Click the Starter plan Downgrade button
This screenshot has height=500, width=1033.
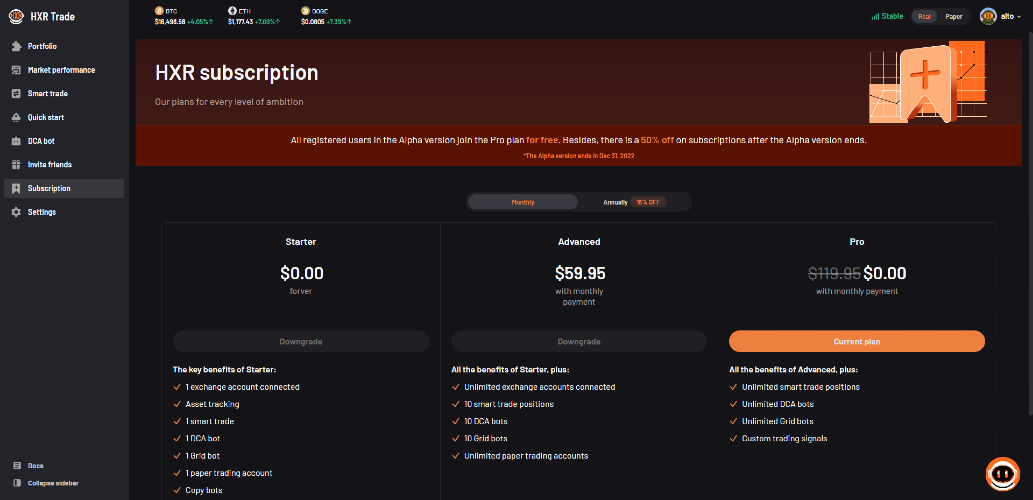301,342
